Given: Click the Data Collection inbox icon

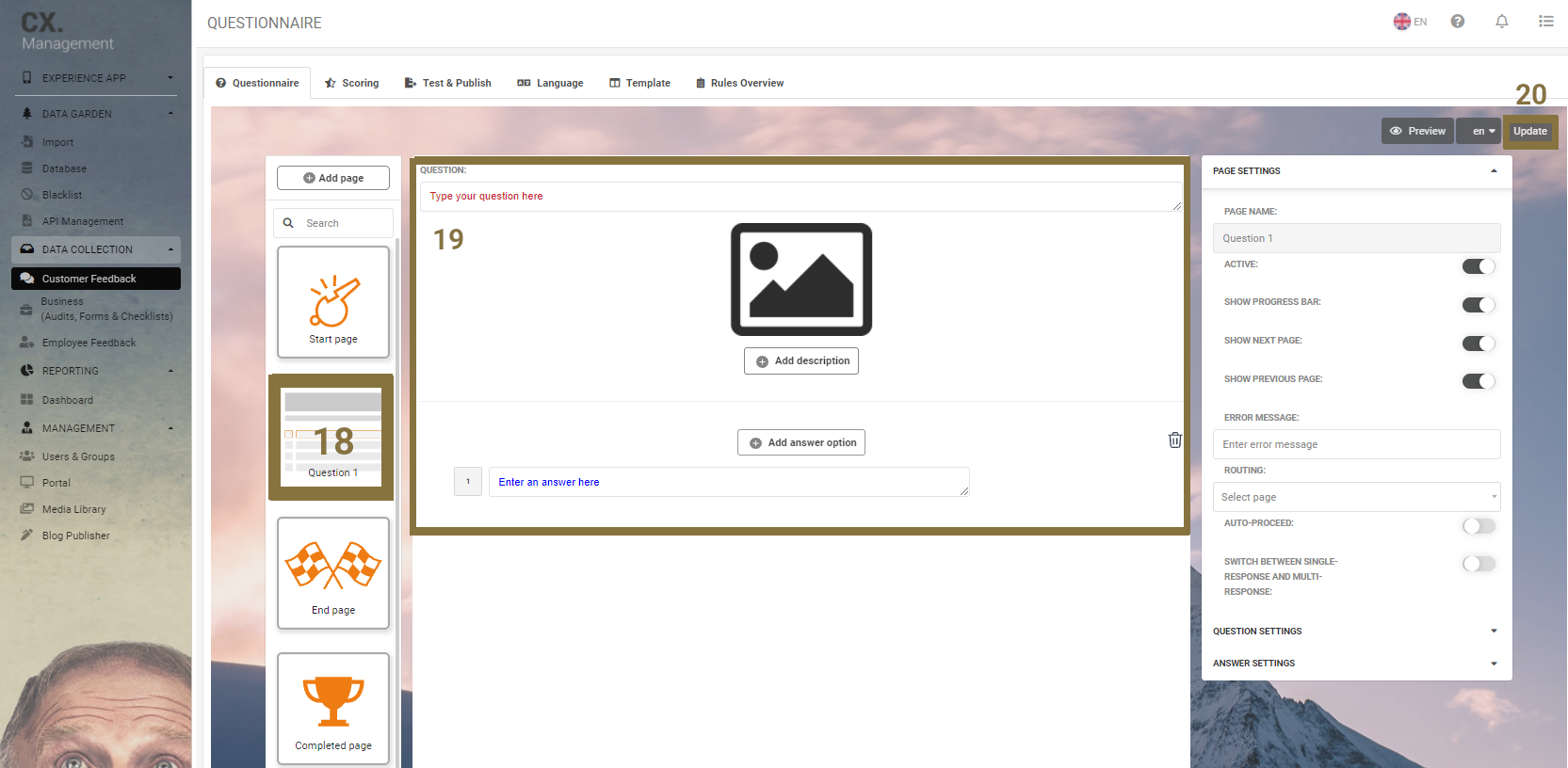Looking at the screenshot, I should (x=27, y=249).
